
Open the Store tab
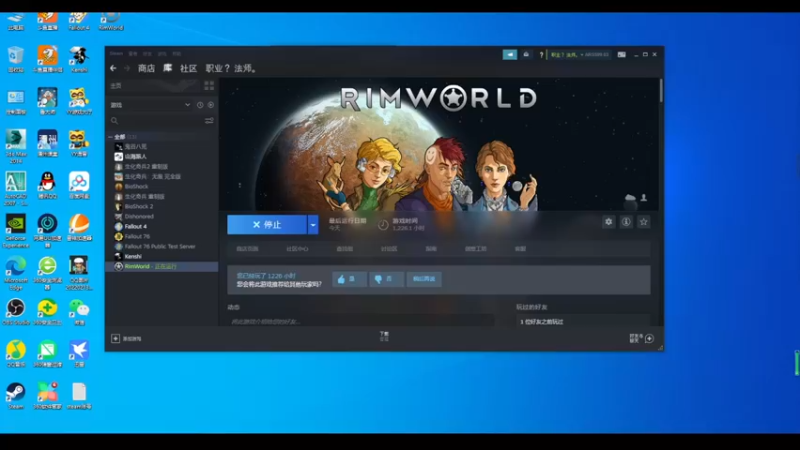(x=146, y=68)
